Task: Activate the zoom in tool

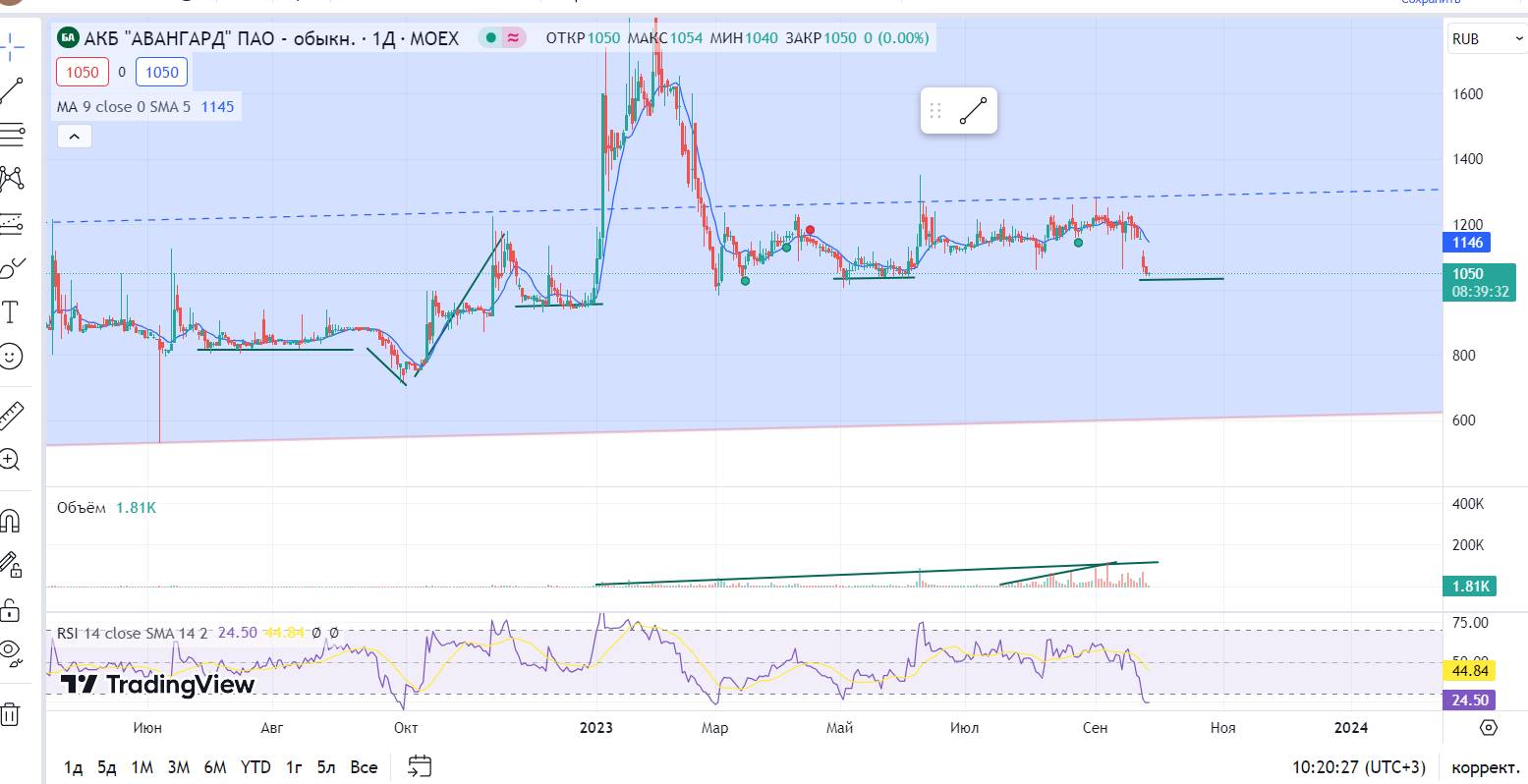Action: point(11,460)
